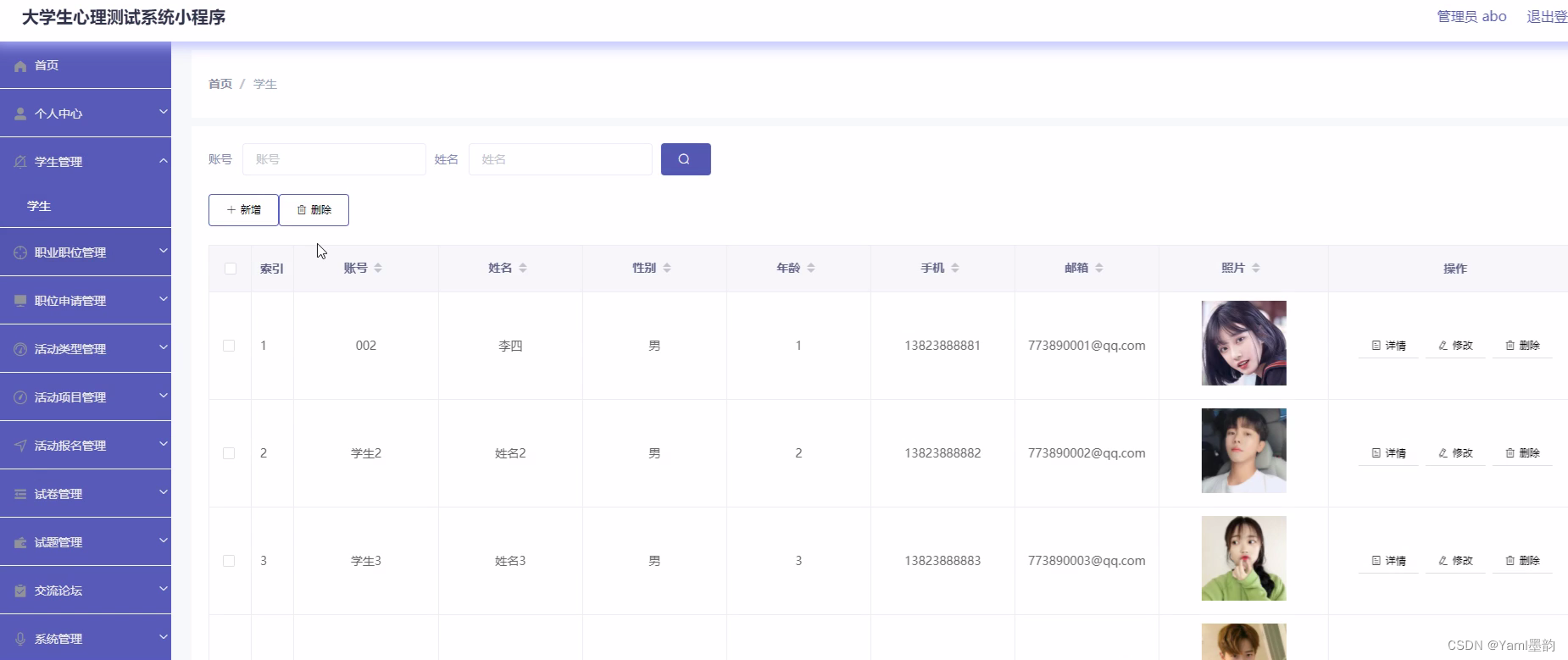Click the clipboard icon beside 交流论坛
Viewport: 1568px width, 660px height.
20,591
